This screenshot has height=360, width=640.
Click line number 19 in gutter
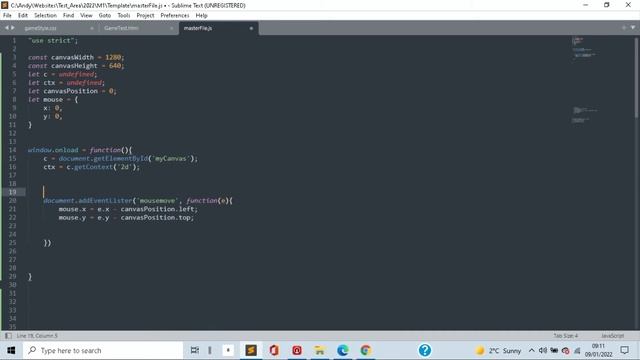(x=12, y=192)
